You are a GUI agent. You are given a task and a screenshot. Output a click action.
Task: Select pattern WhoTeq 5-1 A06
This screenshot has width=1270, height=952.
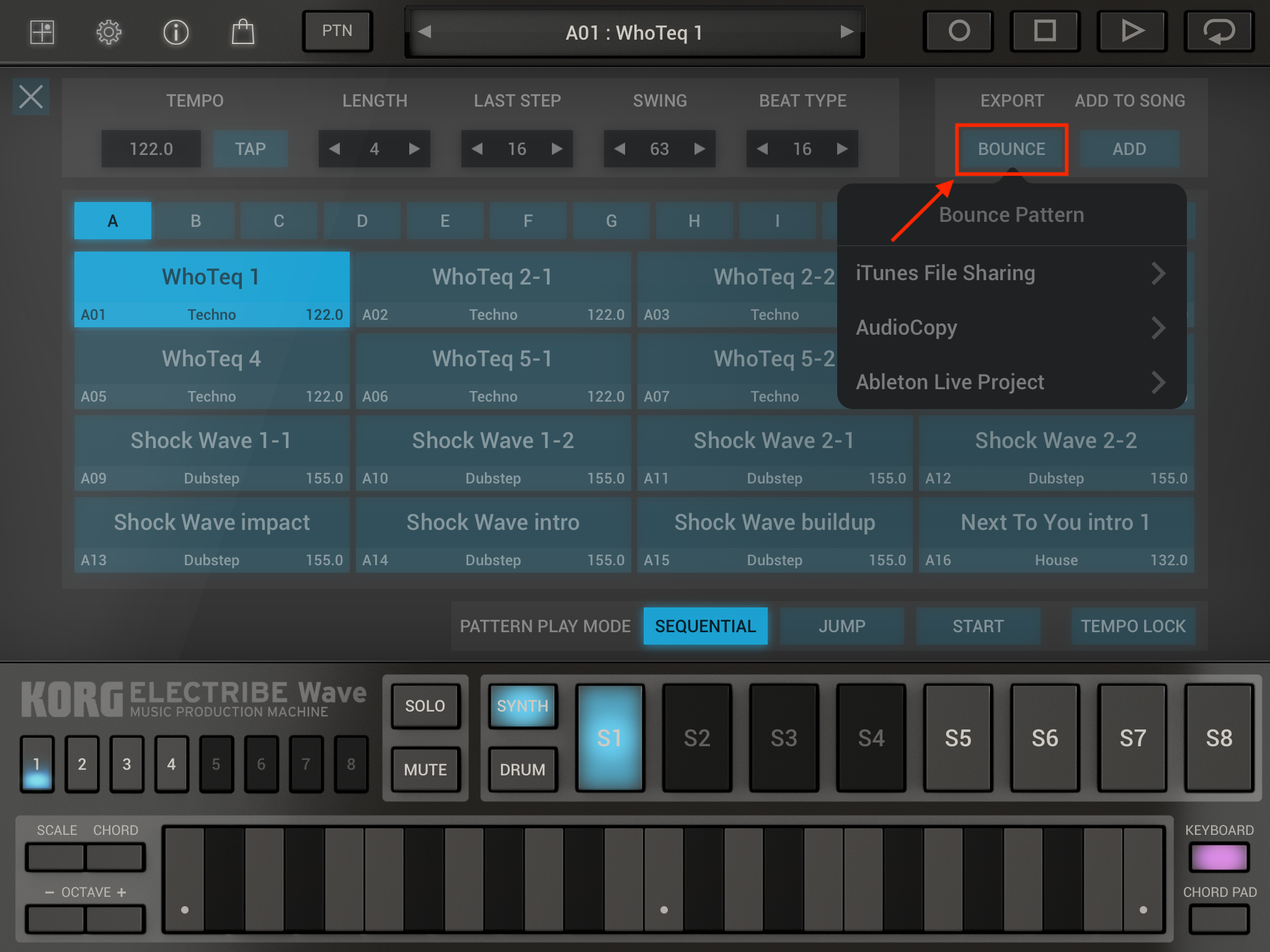pos(494,371)
